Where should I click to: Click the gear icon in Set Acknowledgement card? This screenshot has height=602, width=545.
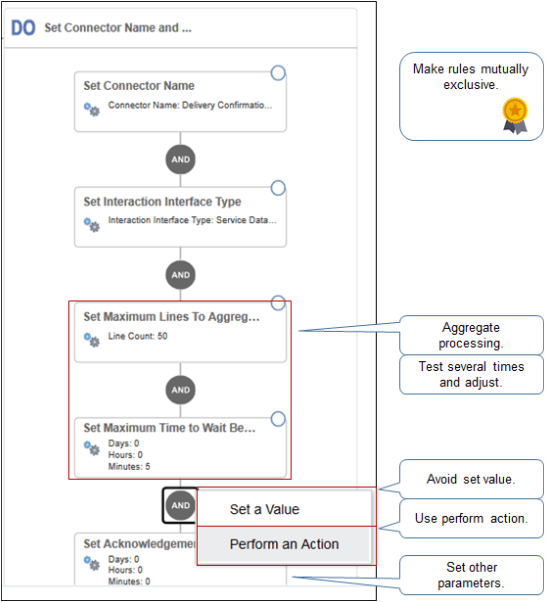[x=92, y=563]
